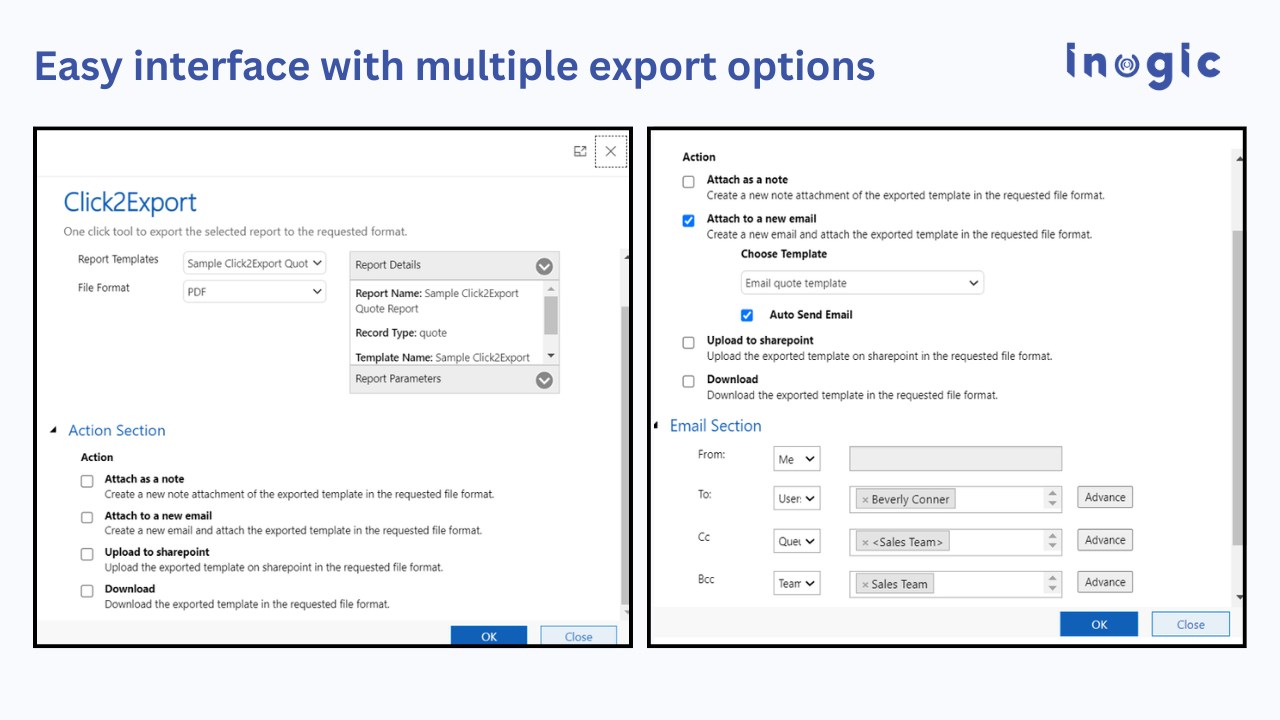Uncheck Attach to a new email in right dialog

688,221
